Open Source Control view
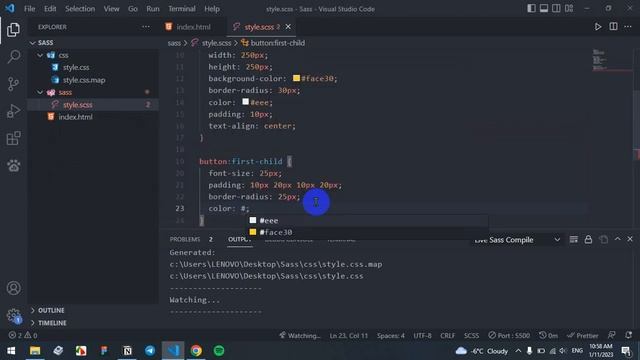This screenshot has width=640, height=360. point(13,84)
